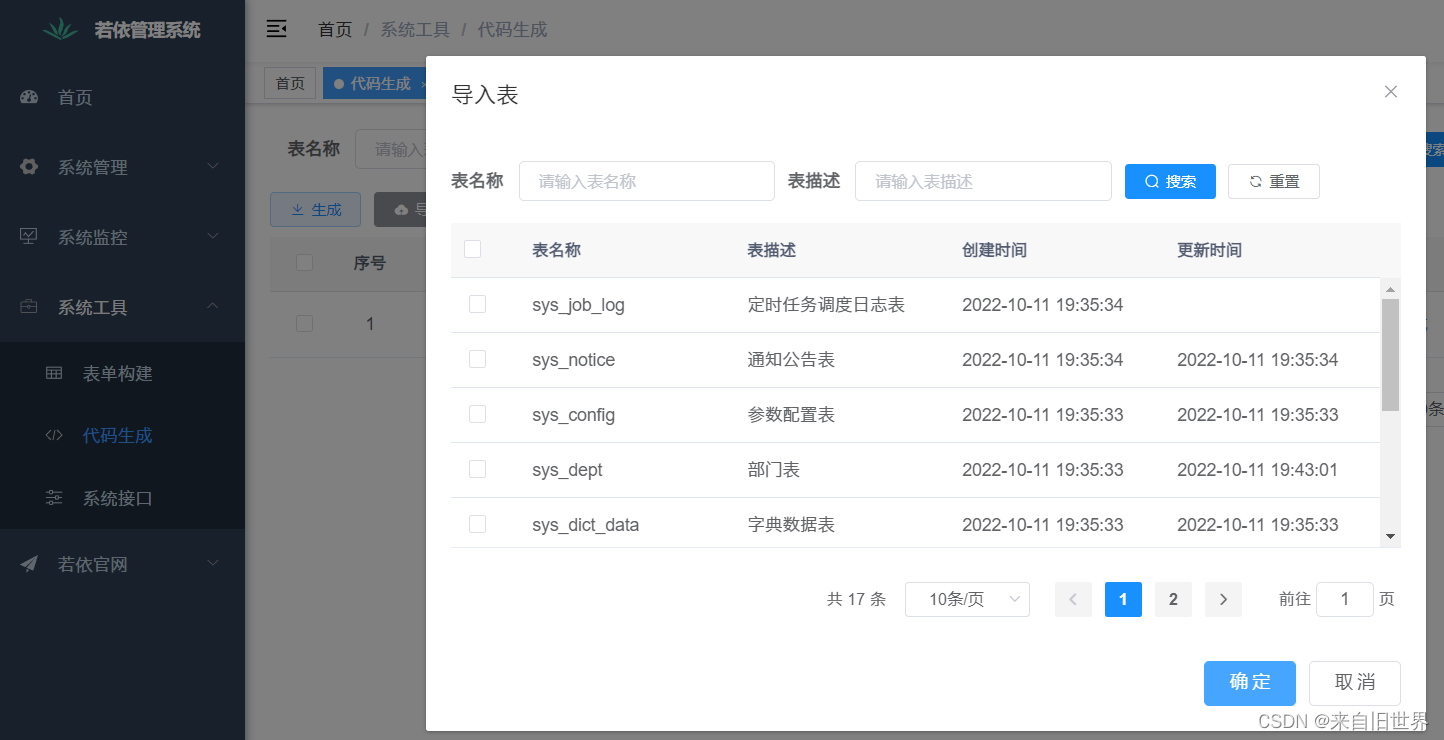The height and width of the screenshot is (740, 1444).
Task: Confirm import with the 确定 button
Action: pos(1249,683)
